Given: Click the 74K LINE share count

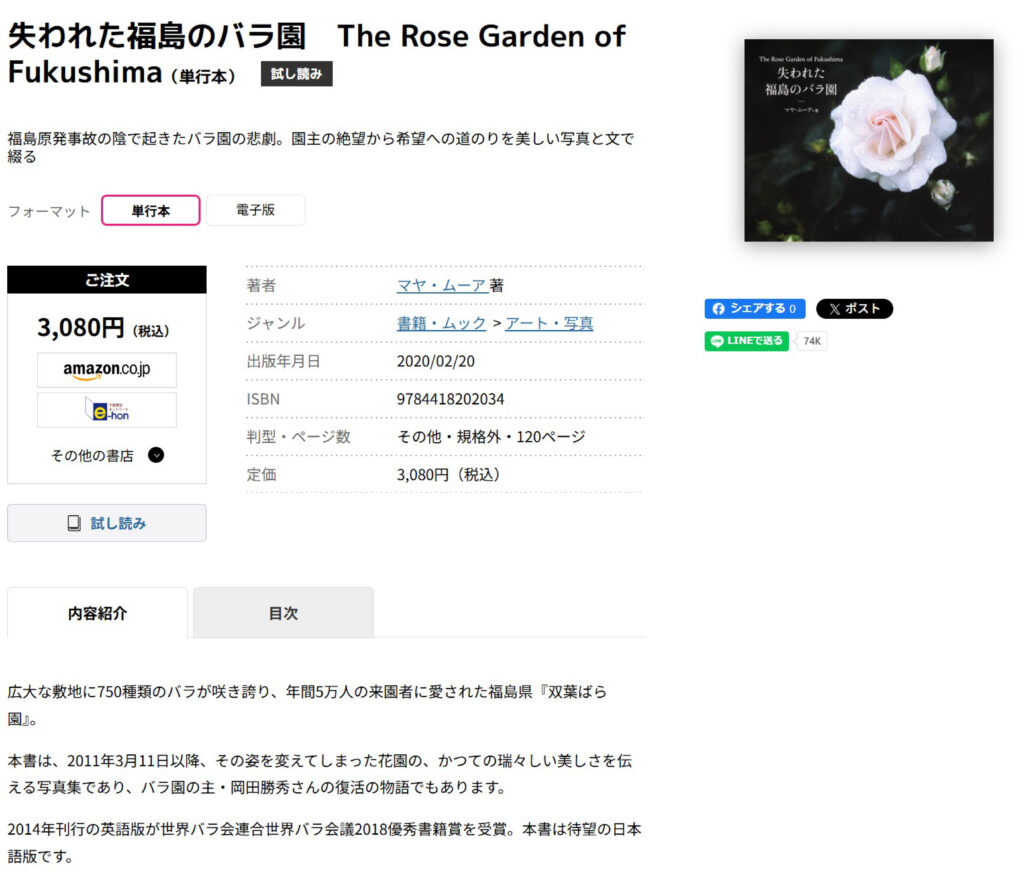Looking at the screenshot, I should point(812,342).
